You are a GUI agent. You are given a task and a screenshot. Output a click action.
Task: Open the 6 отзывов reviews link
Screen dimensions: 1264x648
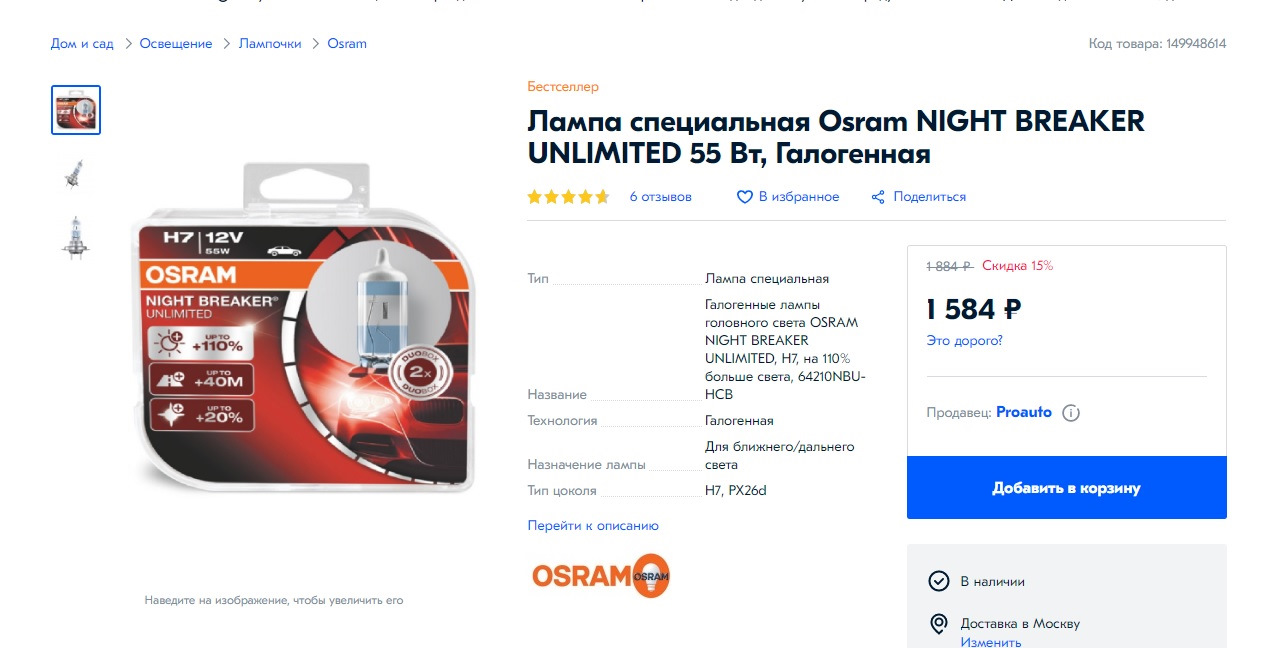point(660,197)
